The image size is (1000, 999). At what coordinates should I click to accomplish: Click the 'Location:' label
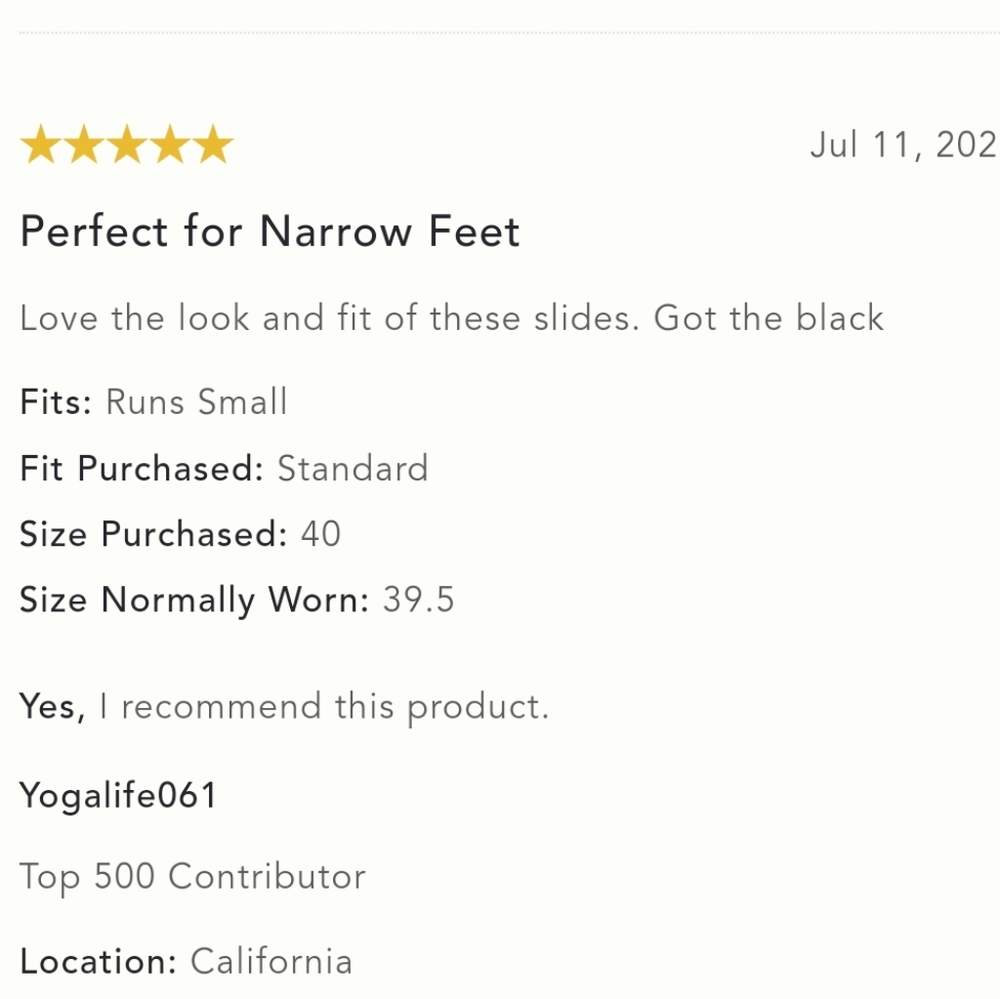click(98, 961)
